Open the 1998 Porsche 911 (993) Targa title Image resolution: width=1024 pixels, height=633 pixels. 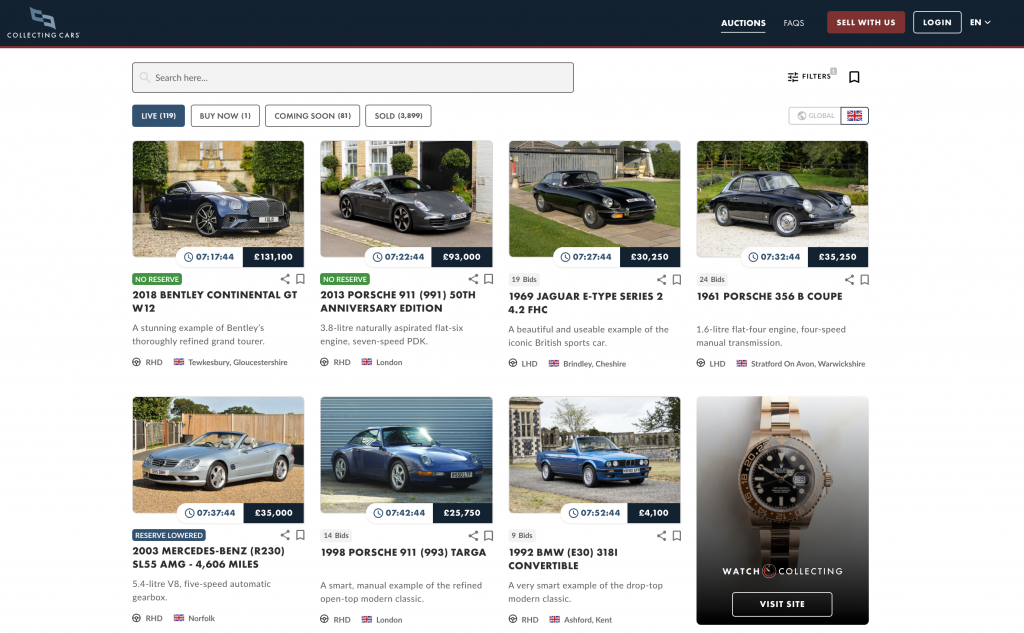point(403,552)
